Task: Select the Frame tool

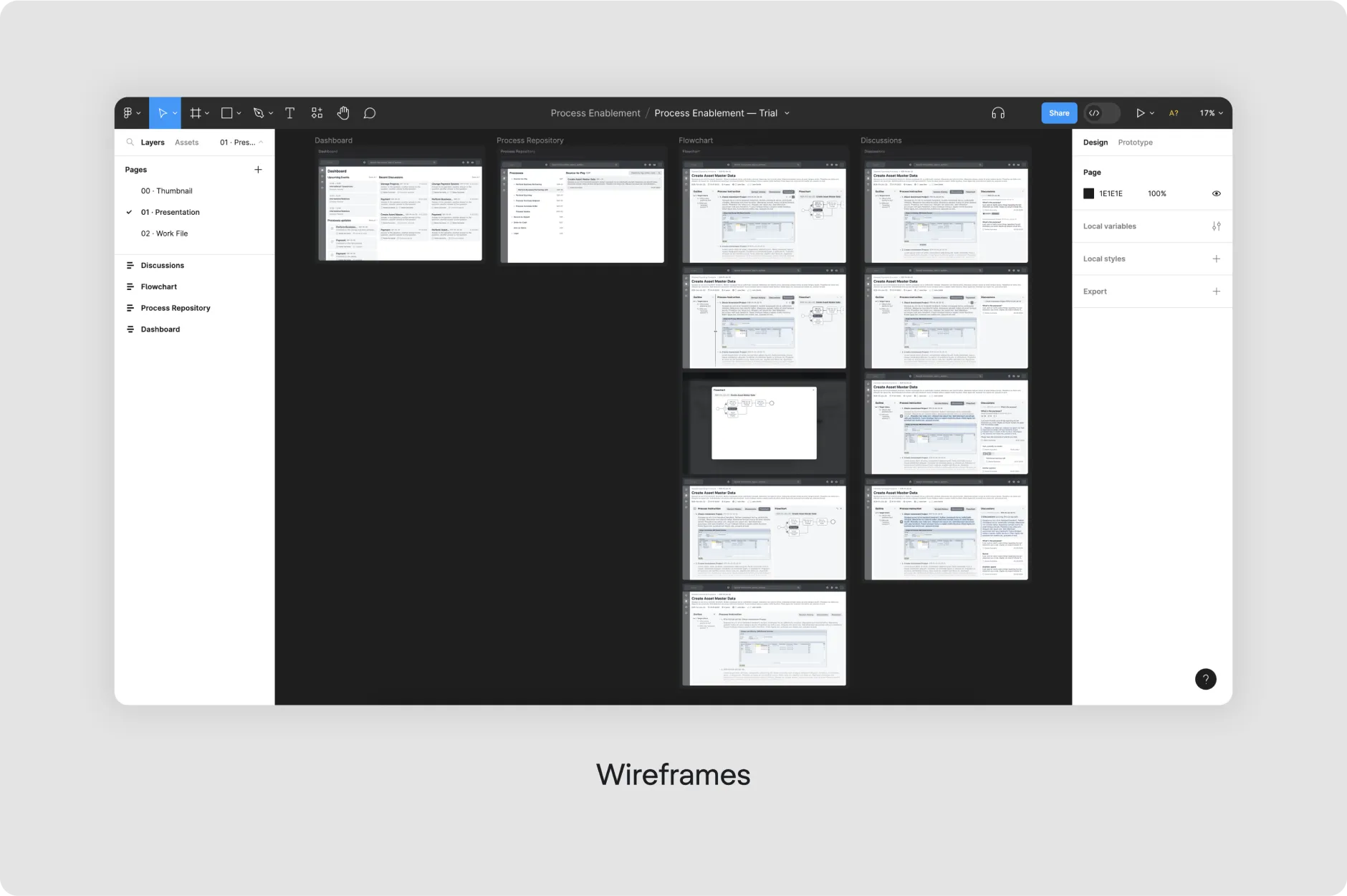Action: click(196, 112)
